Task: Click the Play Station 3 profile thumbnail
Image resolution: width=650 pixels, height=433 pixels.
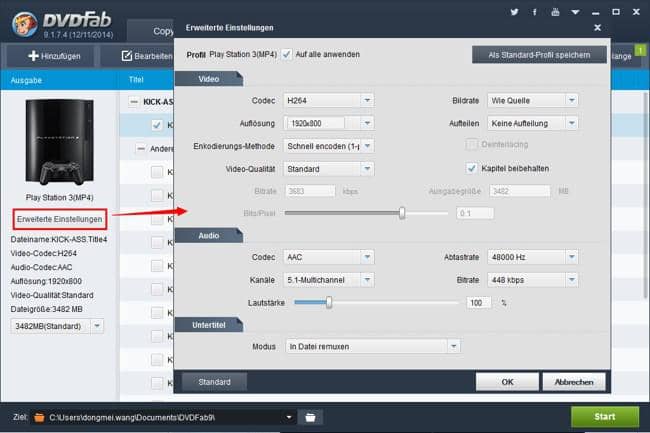Action: pyautogui.click(x=59, y=142)
